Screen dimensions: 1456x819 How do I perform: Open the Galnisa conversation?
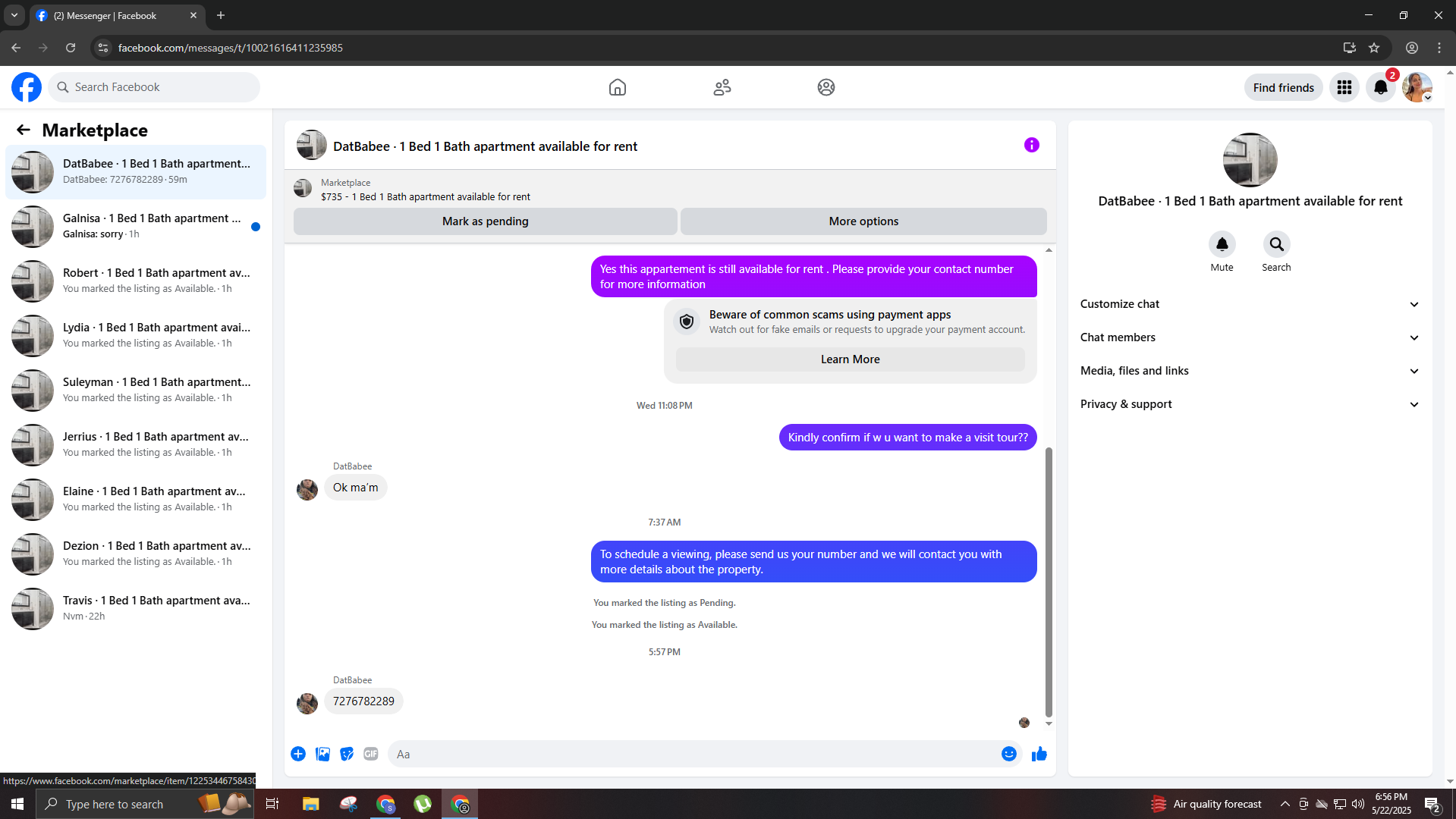click(136, 226)
